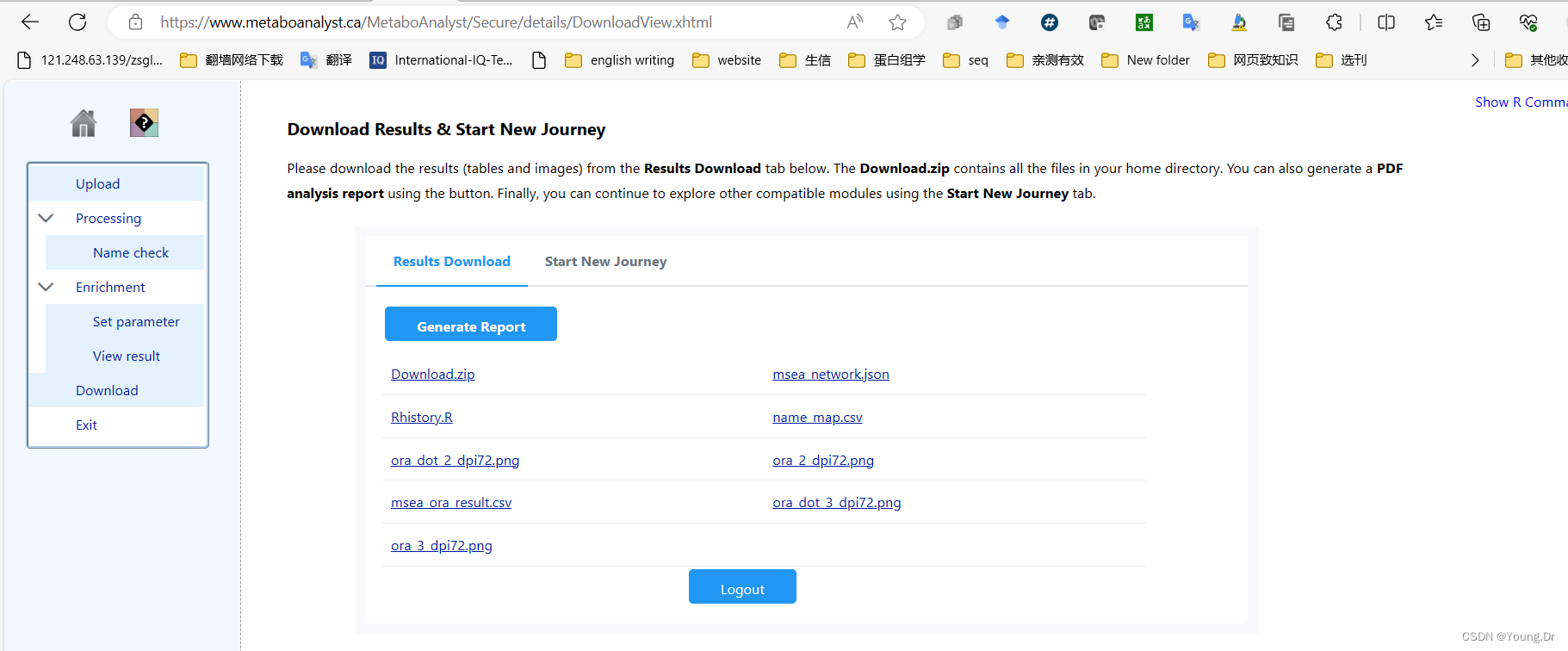Open the 网页致知识 bookmark folder
This screenshot has height=651, width=1568.
coord(1253,60)
